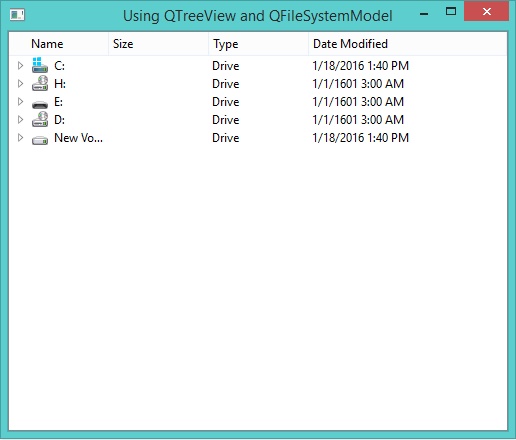This screenshot has height=440, width=516.
Task: Select the New Vo... drive name
Action: pos(78,138)
